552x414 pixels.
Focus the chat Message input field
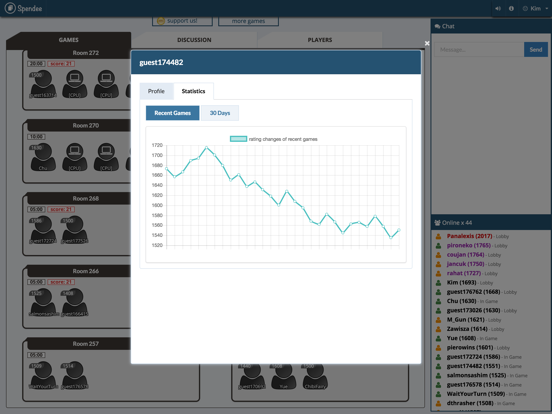click(479, 50)
